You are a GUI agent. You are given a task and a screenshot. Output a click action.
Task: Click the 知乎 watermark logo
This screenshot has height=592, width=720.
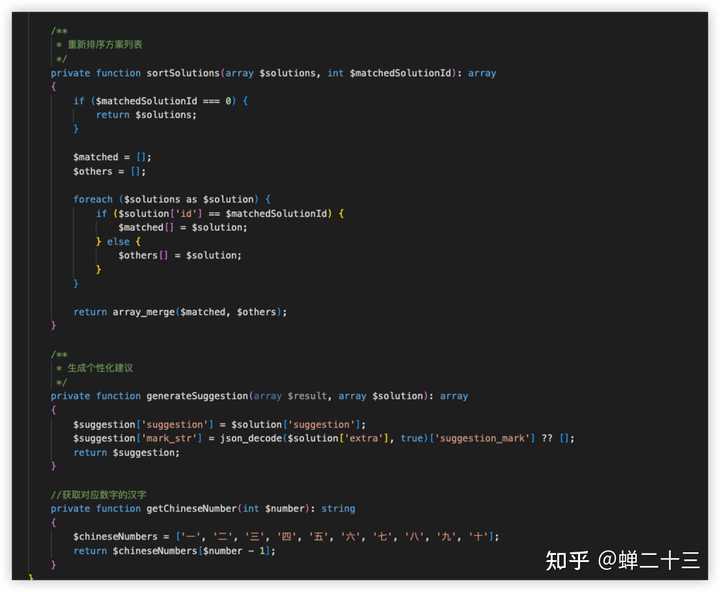(567, 561)
